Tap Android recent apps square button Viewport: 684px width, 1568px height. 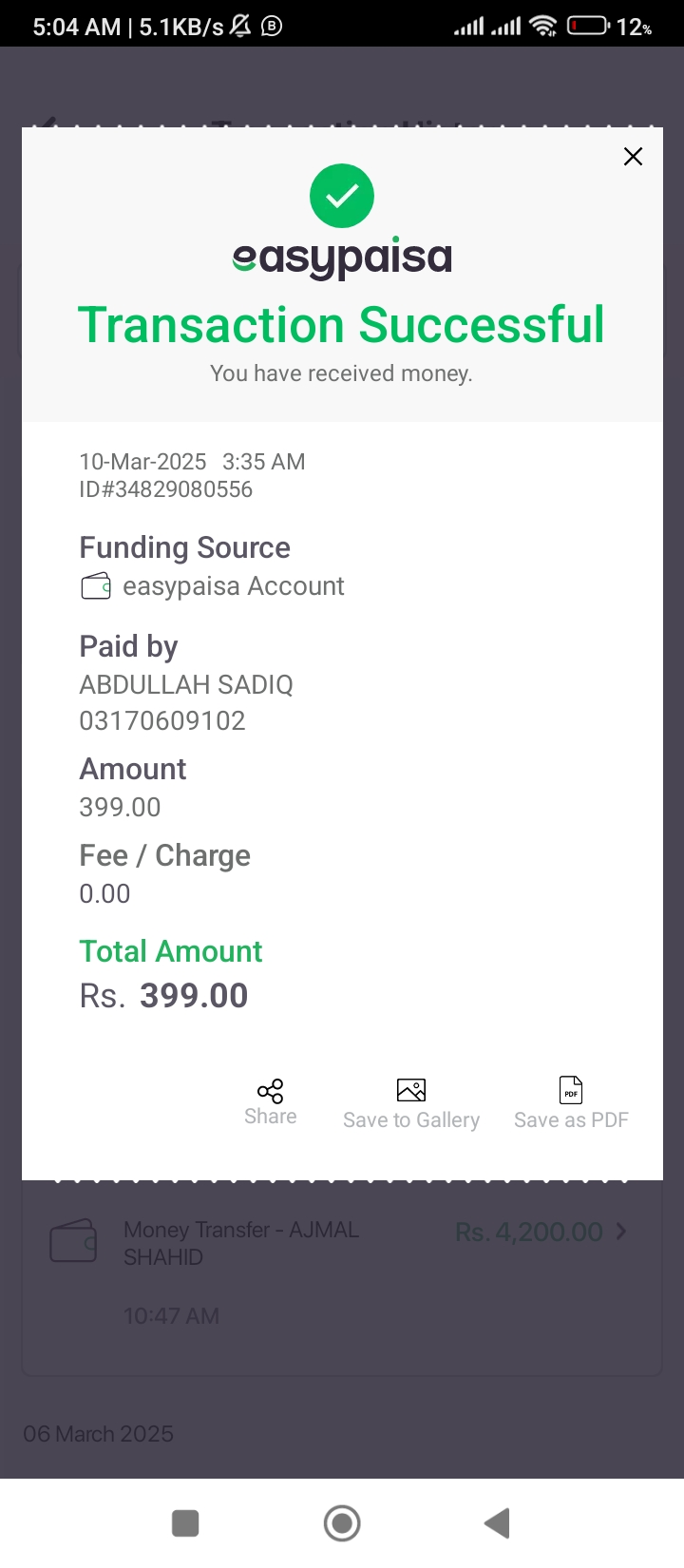[x=185, y=1523]
